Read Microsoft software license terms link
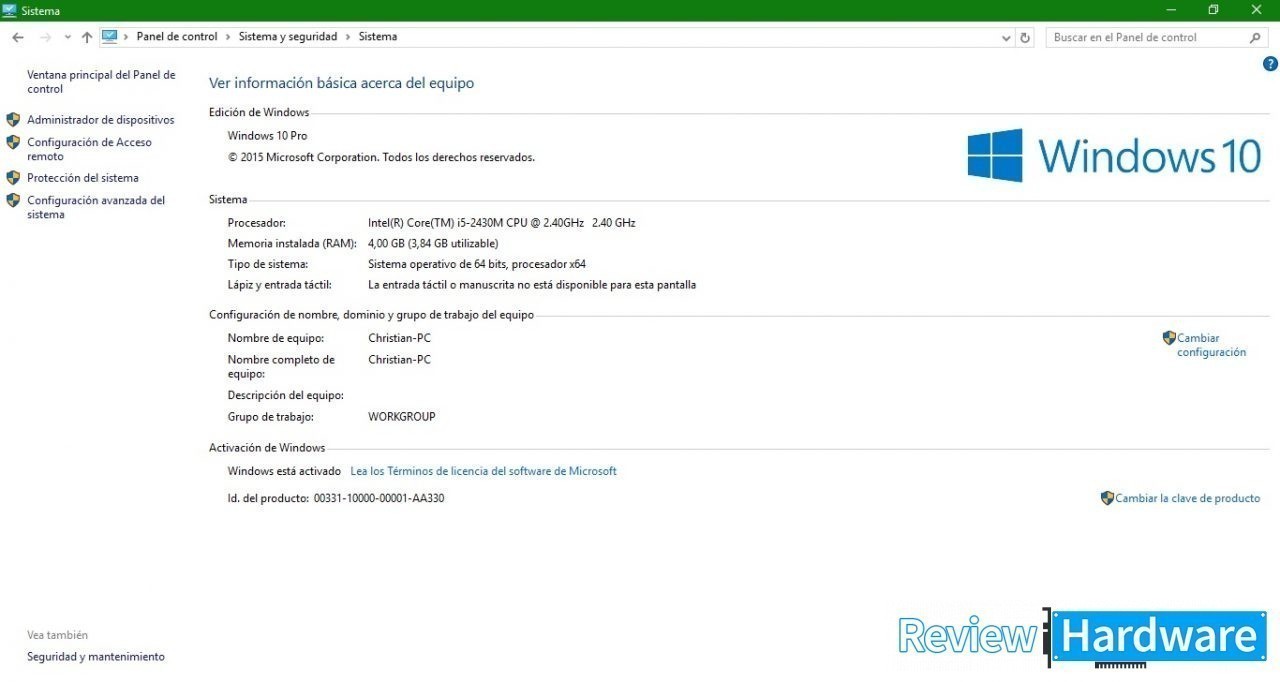The height and width of the screenshot is (682, 1280). coord(483,471)
